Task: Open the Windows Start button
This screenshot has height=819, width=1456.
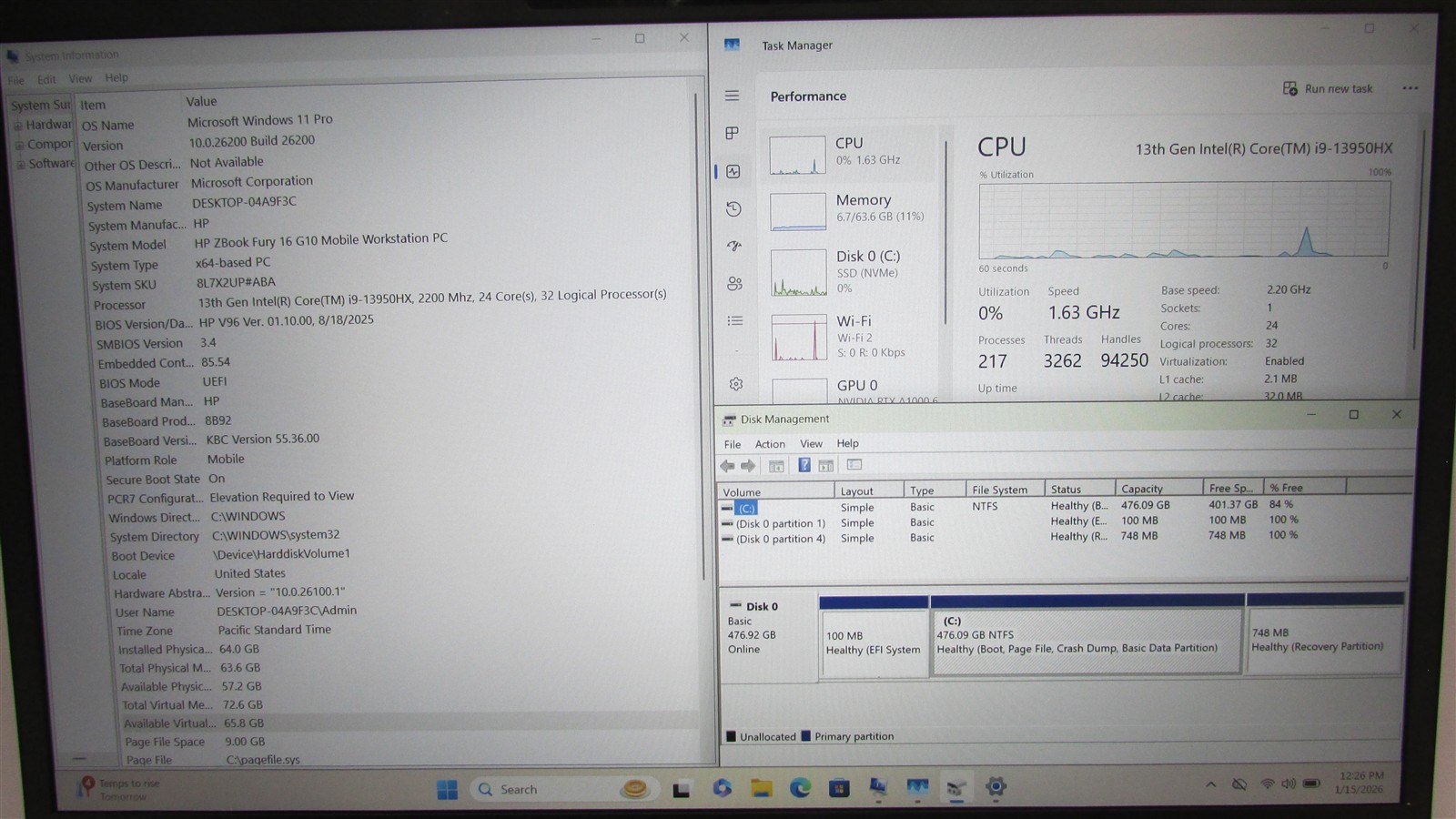Action: [x=447, y=789]
